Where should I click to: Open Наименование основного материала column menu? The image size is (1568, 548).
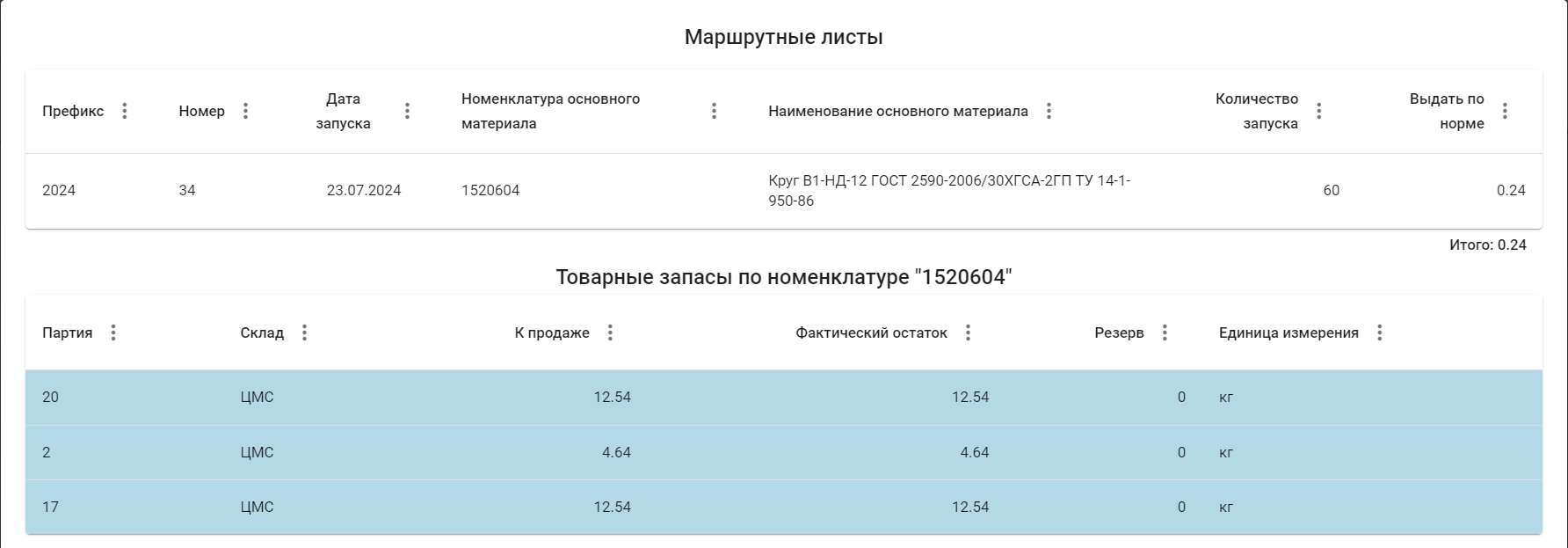click(x=1049, y=111)
